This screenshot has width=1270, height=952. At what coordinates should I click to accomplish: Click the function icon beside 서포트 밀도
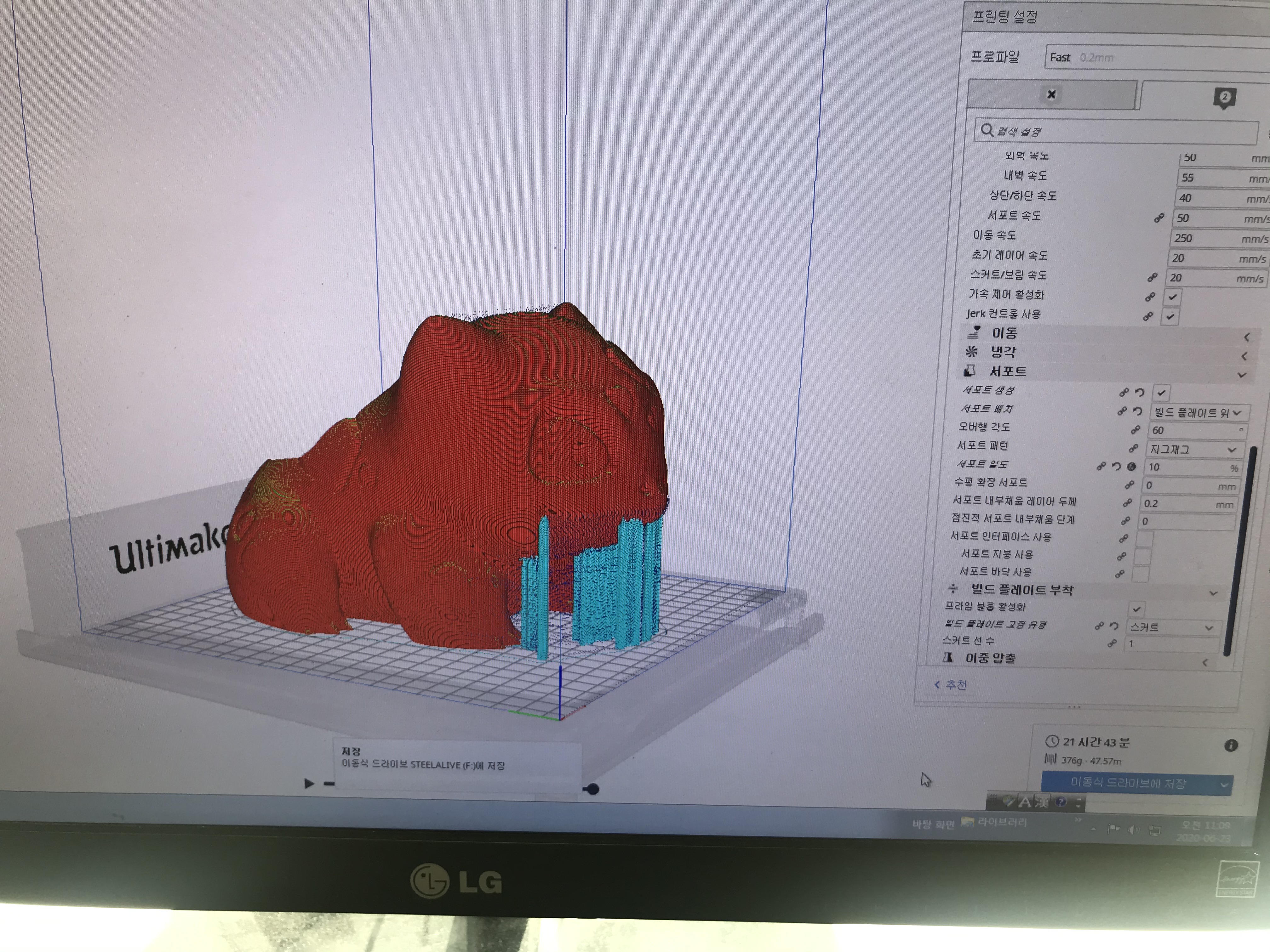[x=1132, y=467]
